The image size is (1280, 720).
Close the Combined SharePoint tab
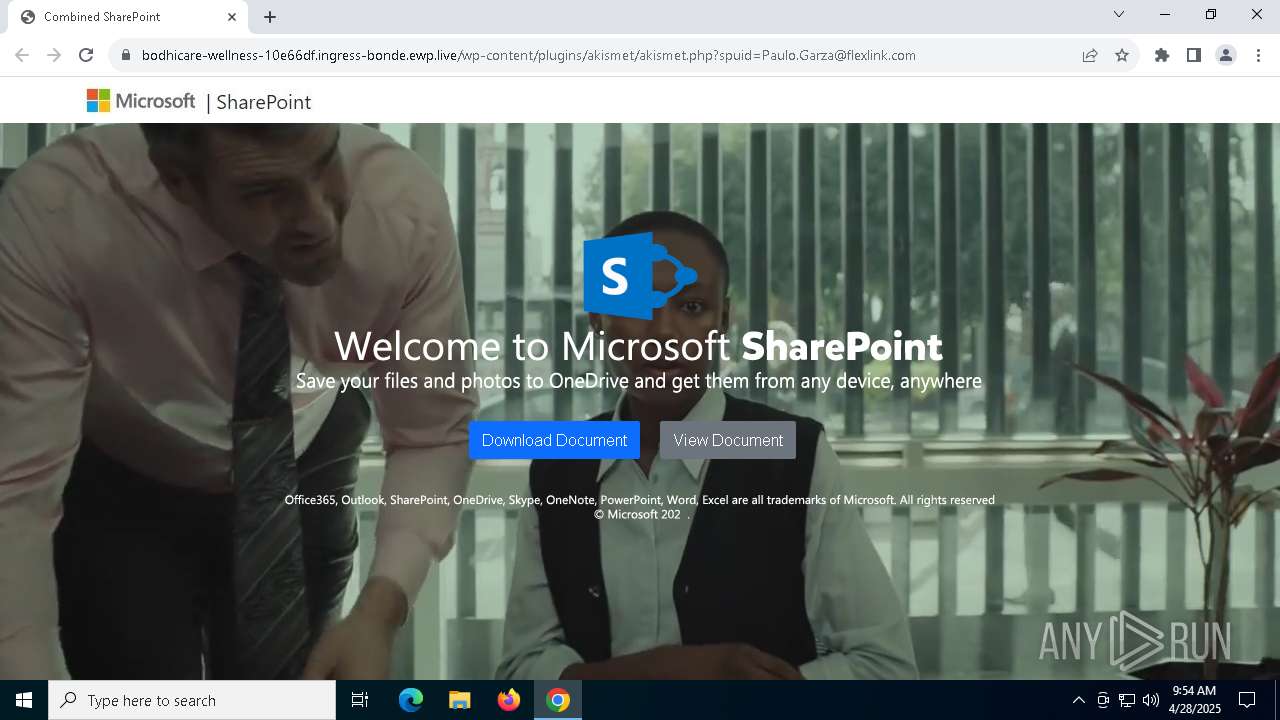click(x=232, y=17)
